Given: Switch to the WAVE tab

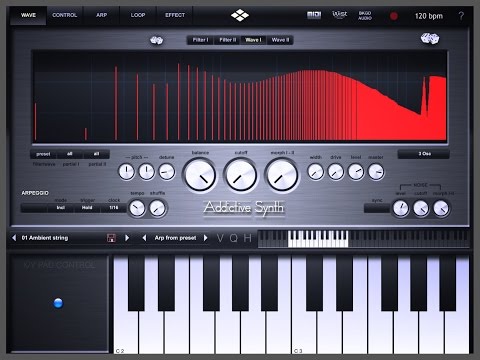Looking at the screenshot, I should click(28, 15).
